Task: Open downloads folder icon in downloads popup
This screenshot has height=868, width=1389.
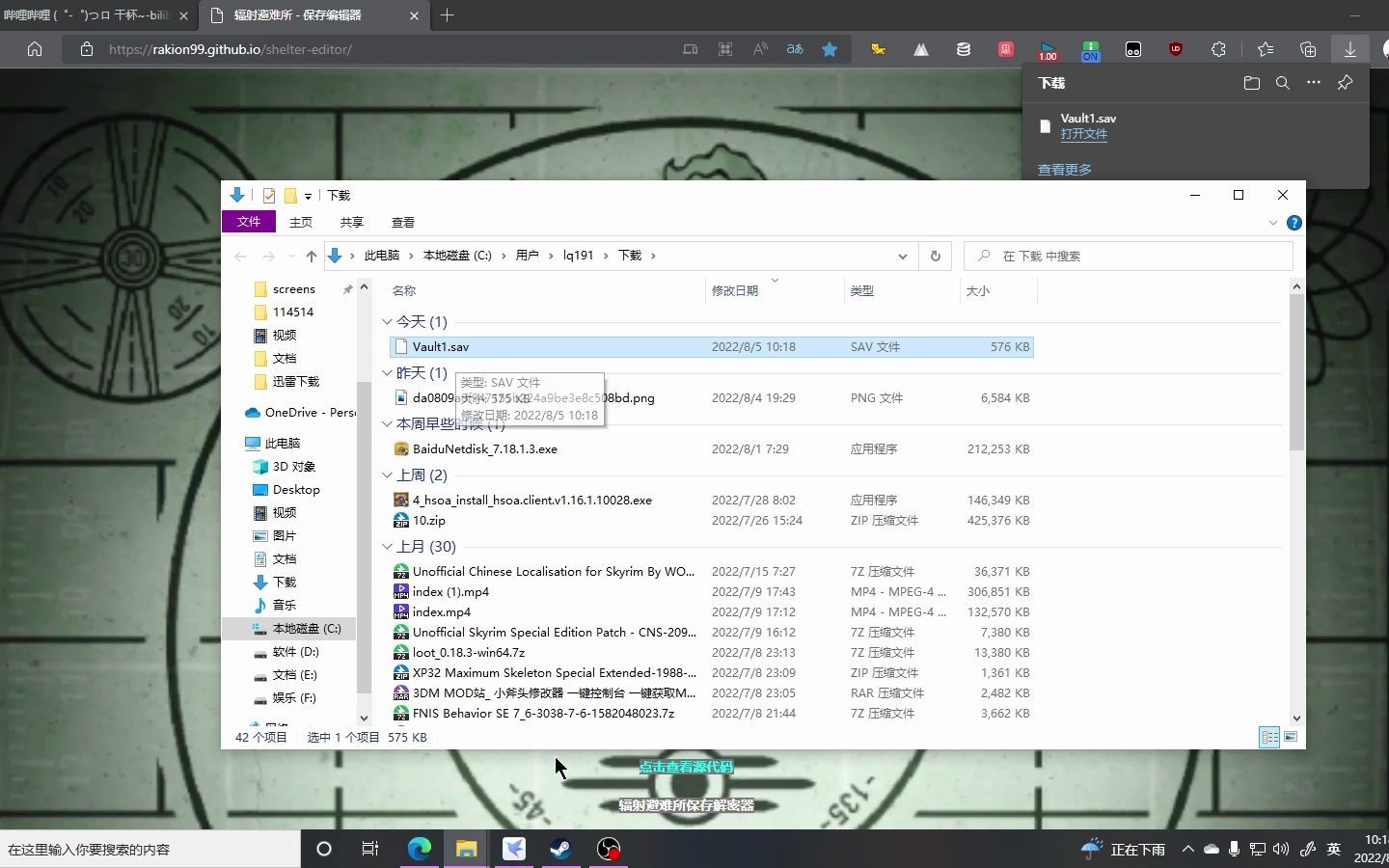Action: click(1251, 83)
